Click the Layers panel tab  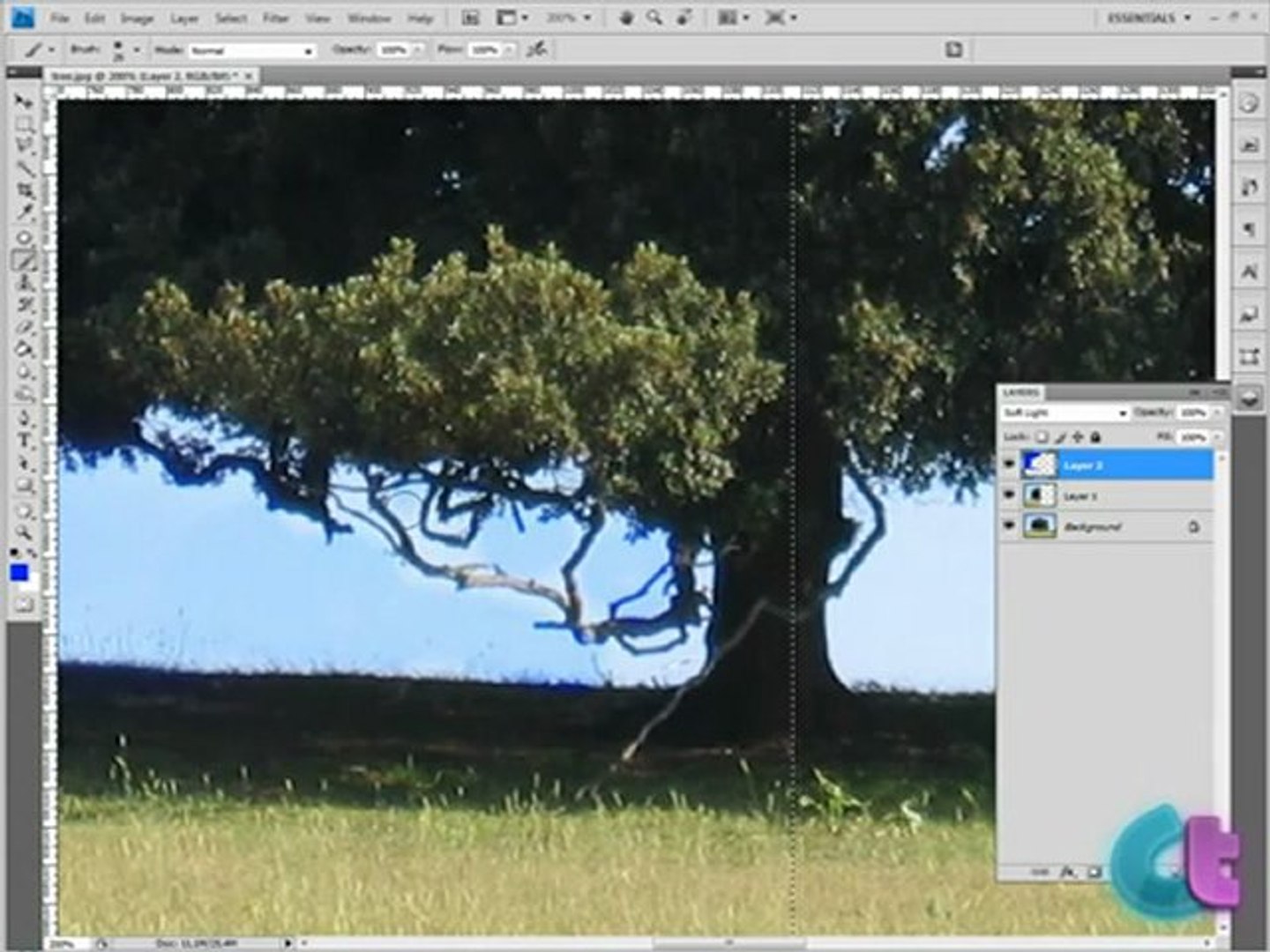1021,392
